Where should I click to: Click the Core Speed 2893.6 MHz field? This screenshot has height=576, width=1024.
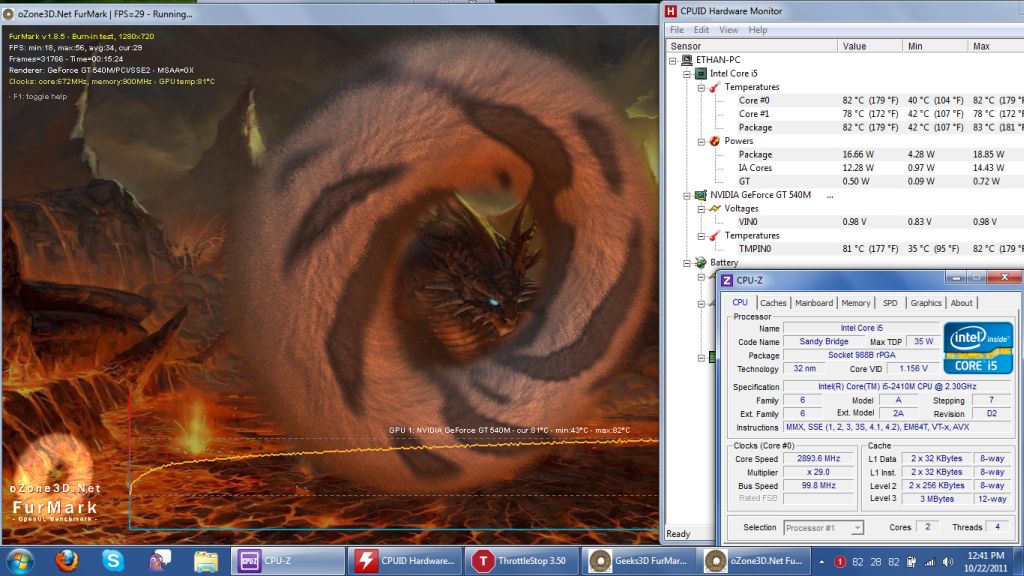point(819,459)
